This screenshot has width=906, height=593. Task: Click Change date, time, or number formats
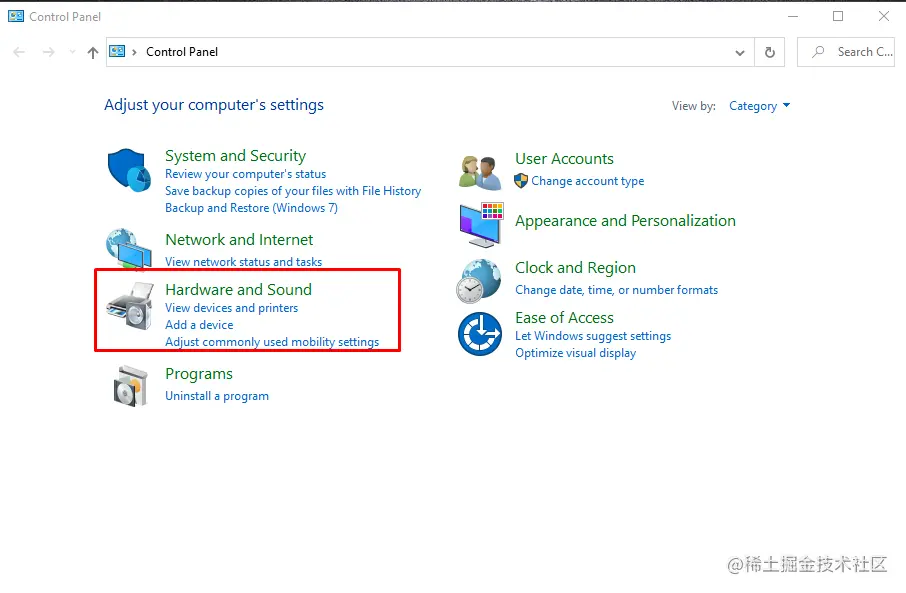[x=617, y=290]
